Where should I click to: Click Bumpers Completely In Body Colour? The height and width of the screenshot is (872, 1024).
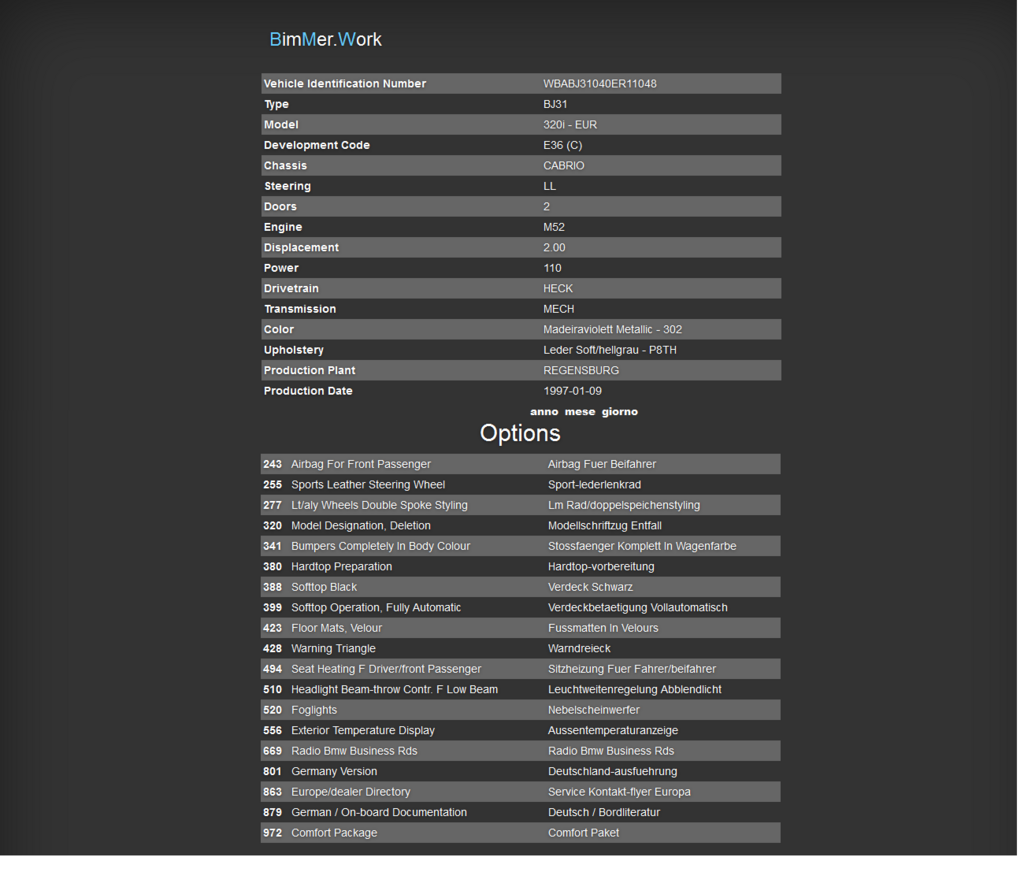coord(381,546)
